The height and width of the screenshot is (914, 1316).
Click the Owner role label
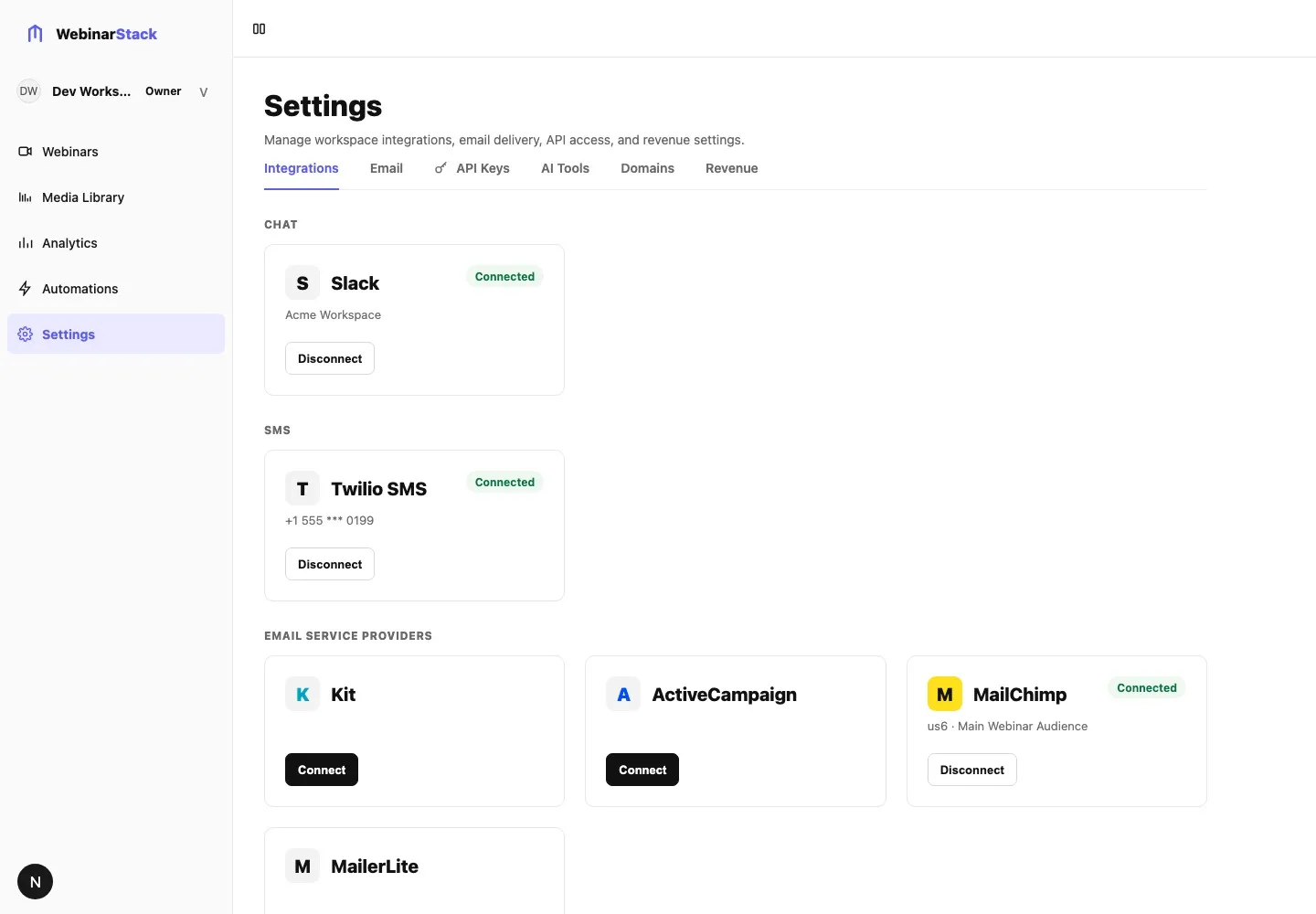click(x=164, y=91)
